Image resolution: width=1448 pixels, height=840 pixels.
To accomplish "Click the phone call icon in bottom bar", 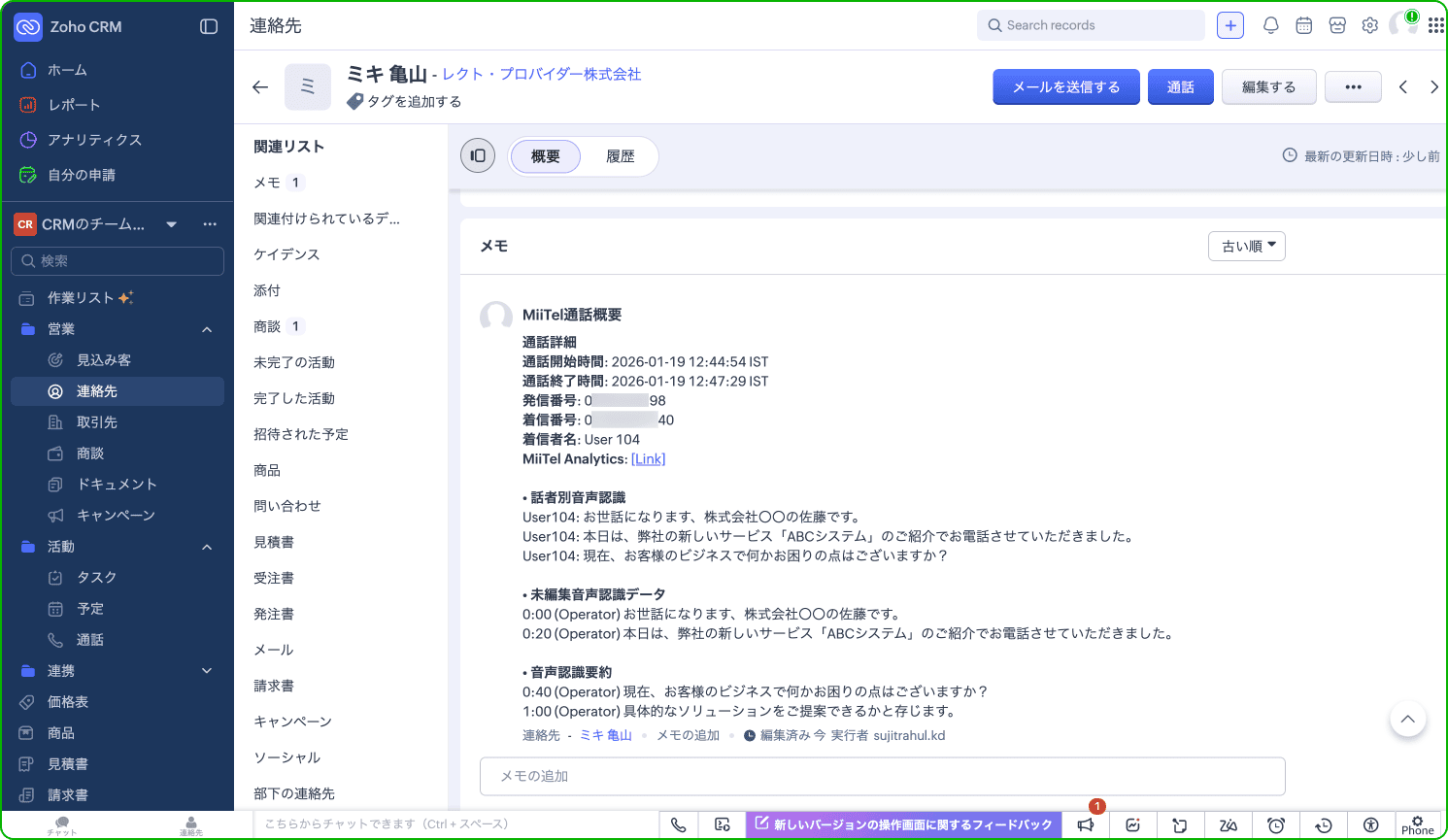I will [x=679, y=824].
